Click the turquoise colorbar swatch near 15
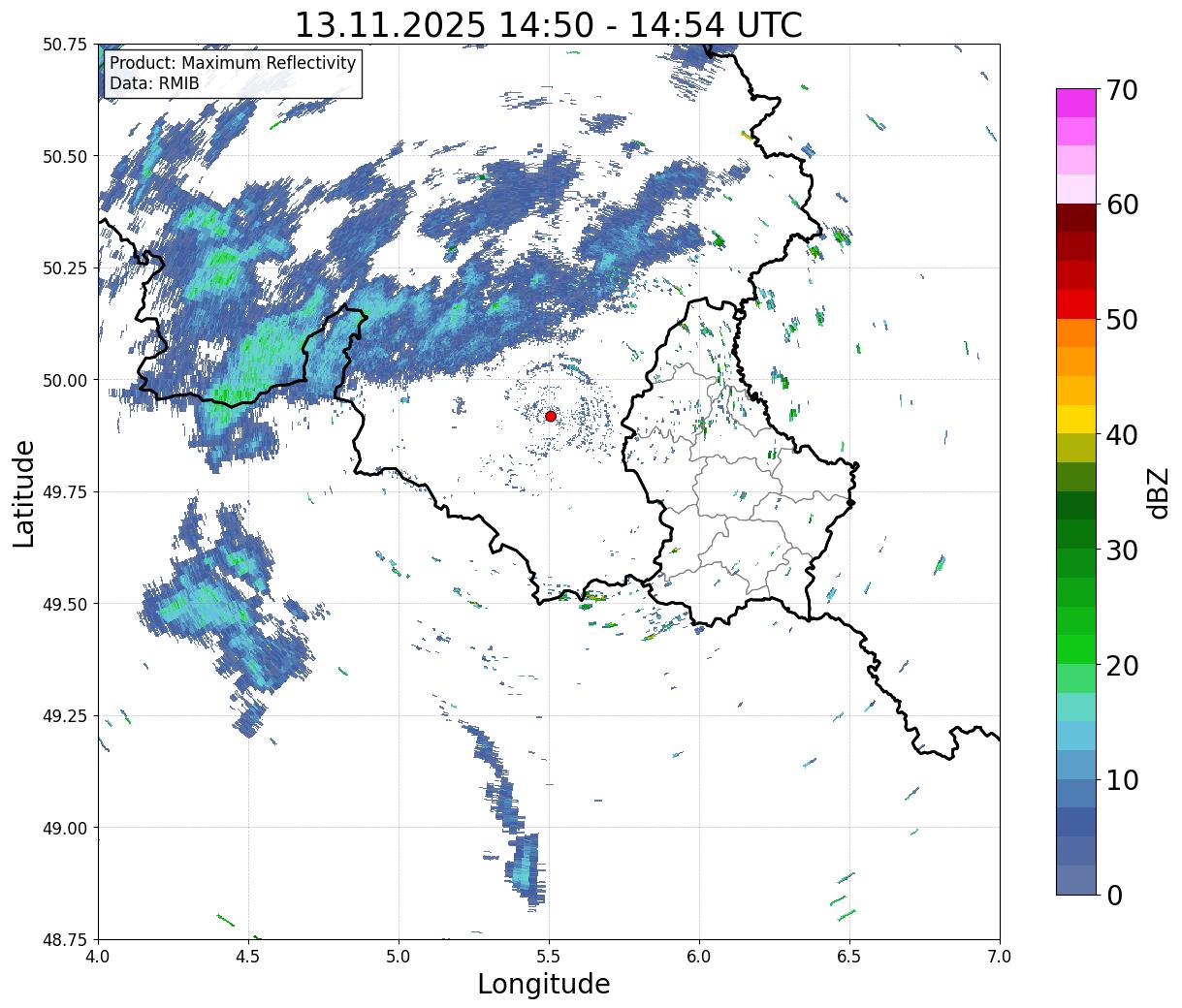 [1076, 707]
